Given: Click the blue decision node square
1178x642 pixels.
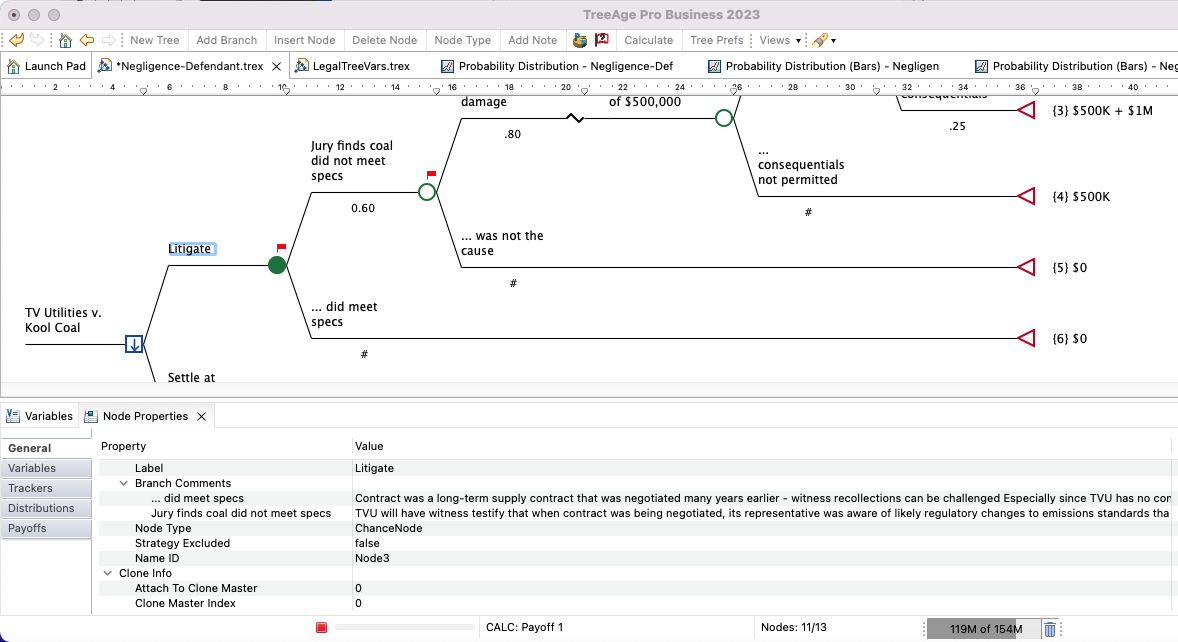Looking at the screenshot, I should (x=134, y=344).
